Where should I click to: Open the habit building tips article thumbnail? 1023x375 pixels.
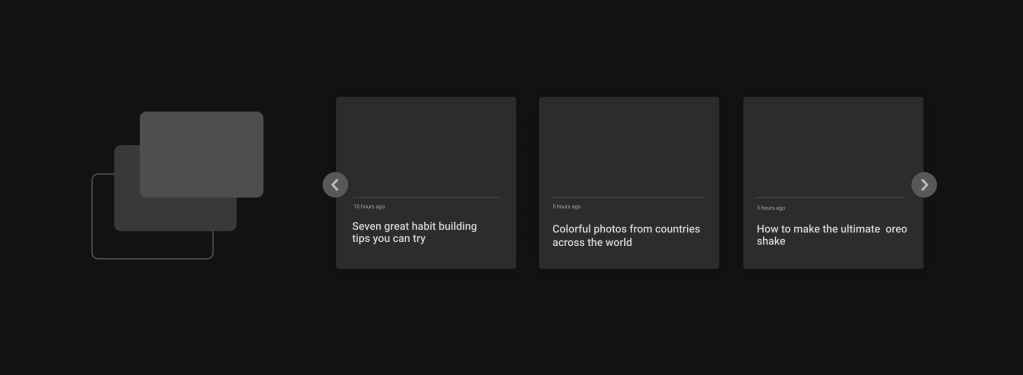[x=426, y=147]
